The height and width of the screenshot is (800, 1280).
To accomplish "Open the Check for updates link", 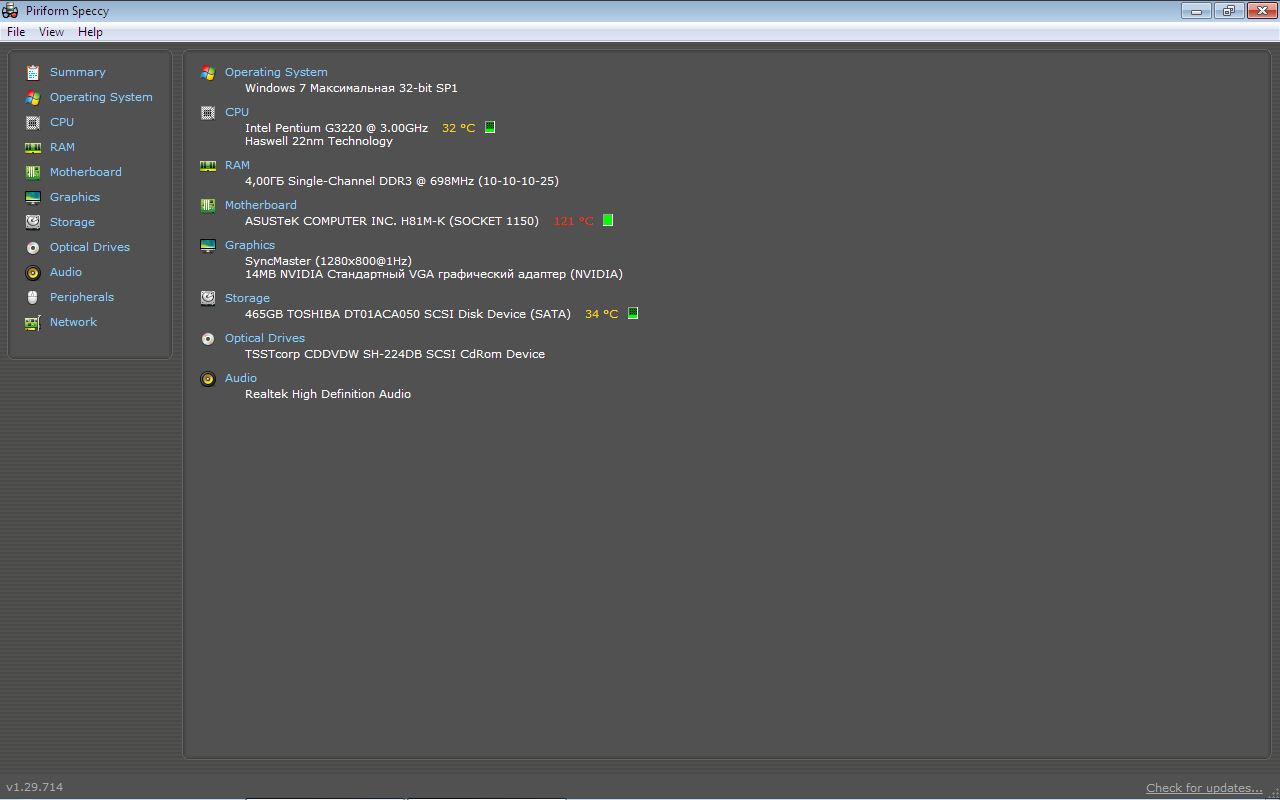I will (x=1204, y=787).
